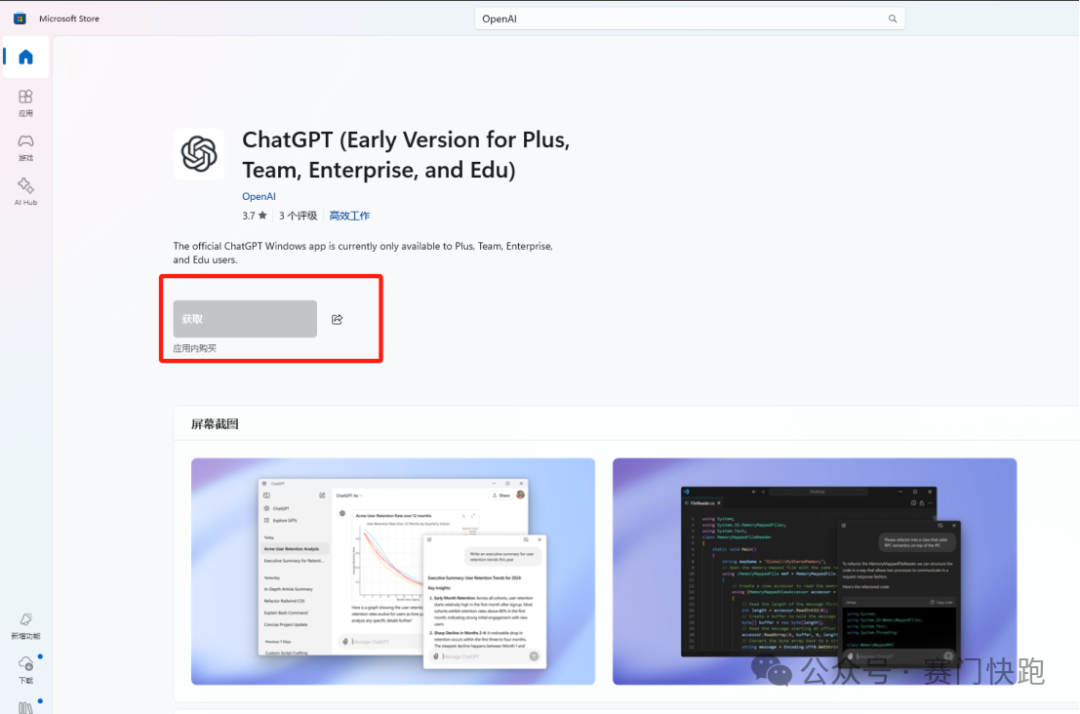
Task: Click the share icon beside 获取 button
Action: click(337, 319)
